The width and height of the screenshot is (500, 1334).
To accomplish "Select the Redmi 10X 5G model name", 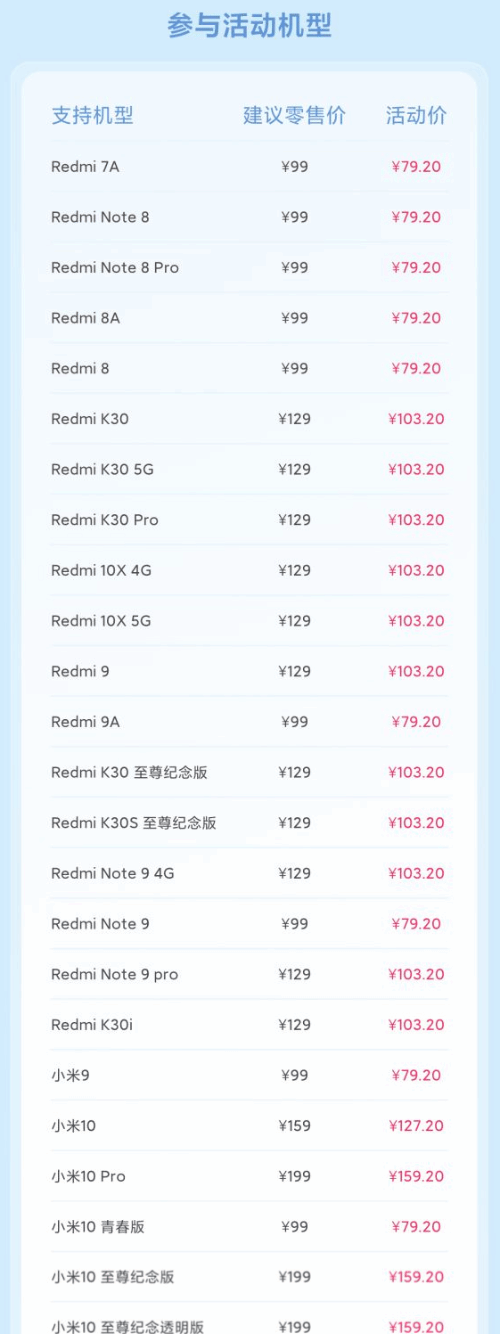I will point(101,621).
